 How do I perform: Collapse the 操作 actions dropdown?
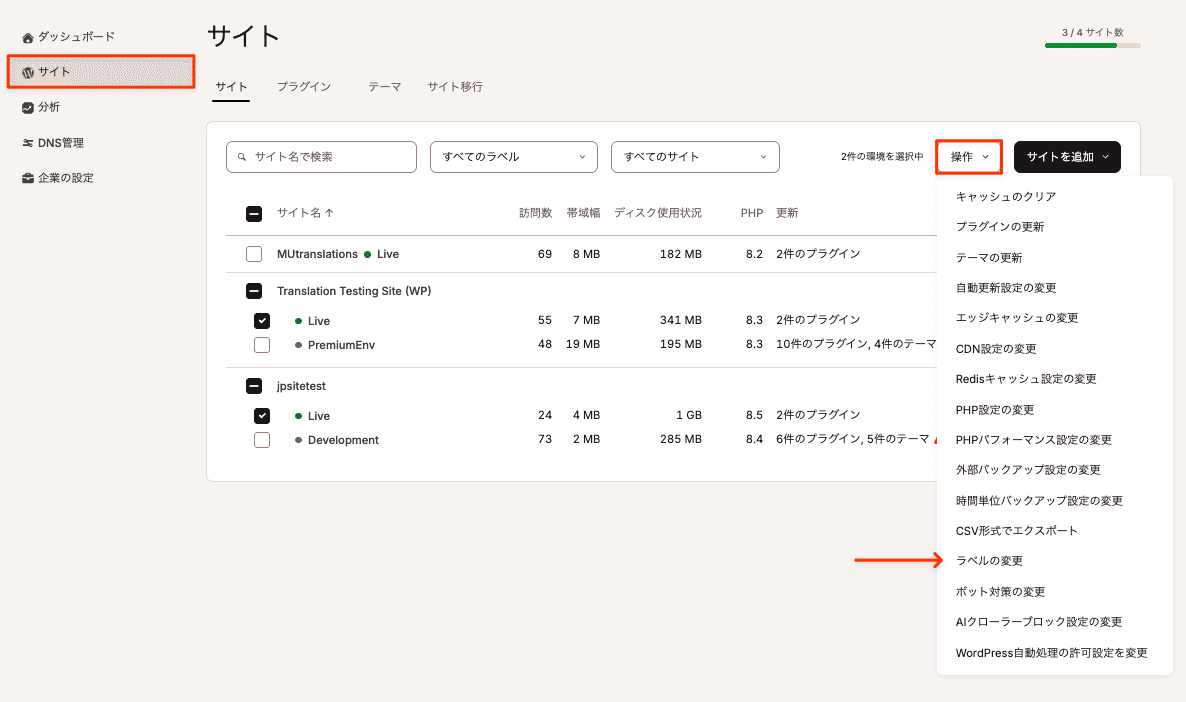click(x=969, y=157)
